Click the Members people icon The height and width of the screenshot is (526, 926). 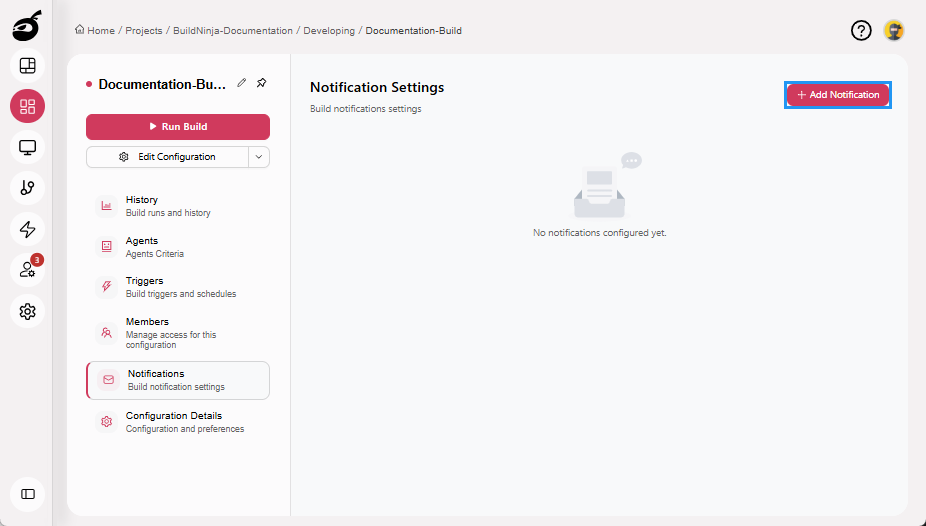(x=106, y=333)
